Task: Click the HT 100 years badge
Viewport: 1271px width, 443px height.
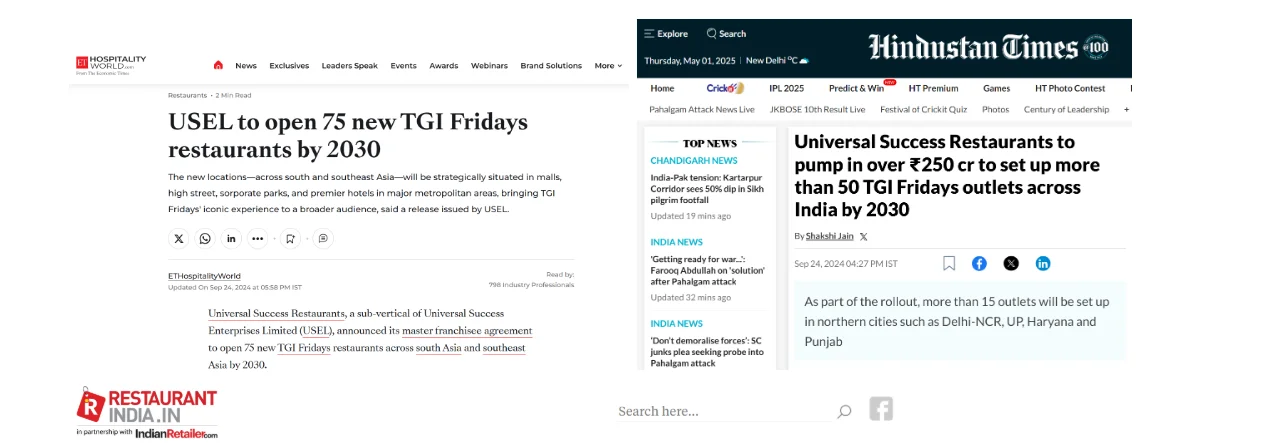Action: click(1096, 47)
